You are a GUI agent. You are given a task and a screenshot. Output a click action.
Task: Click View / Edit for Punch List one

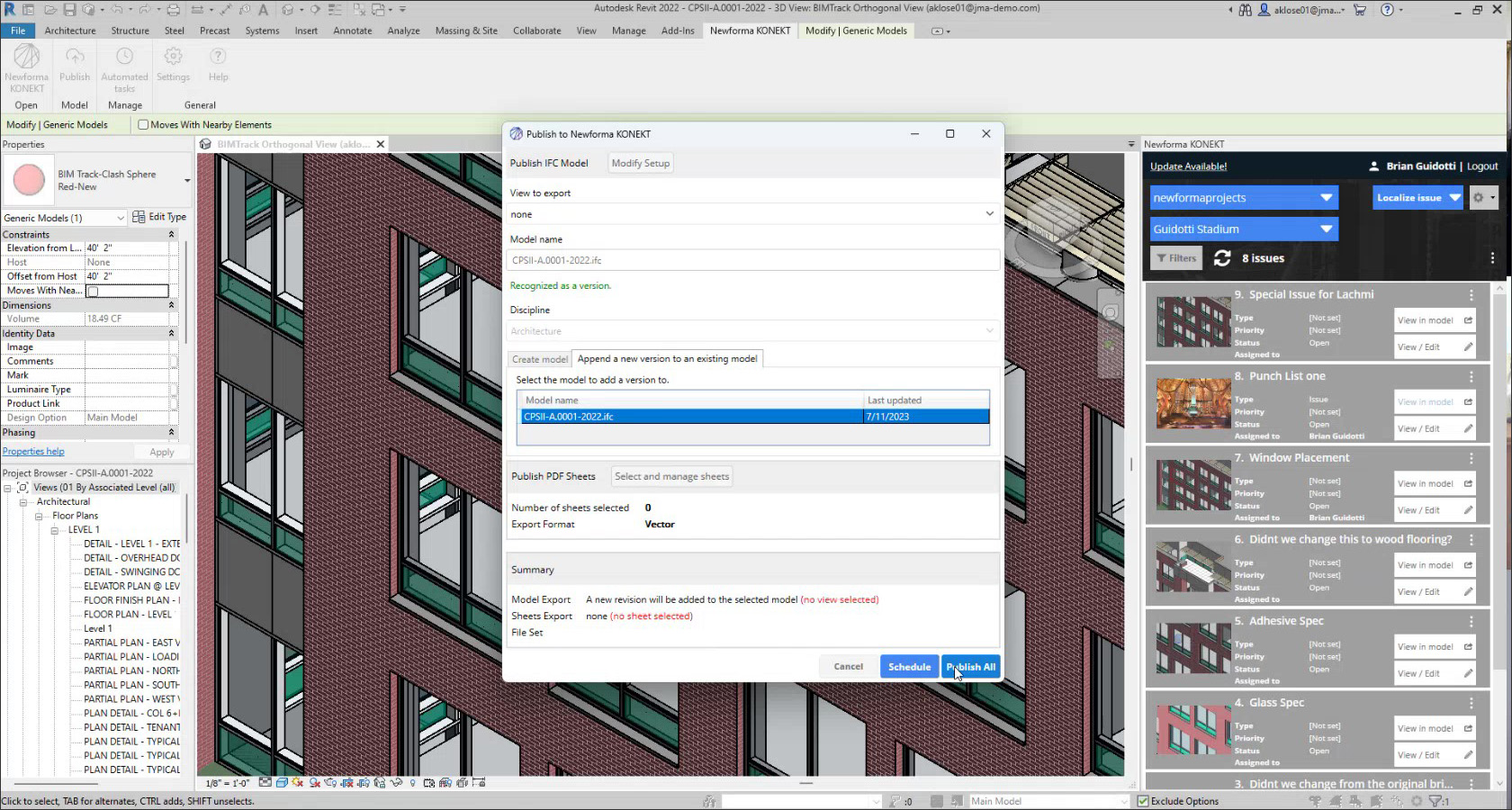tap(1435, 429)
